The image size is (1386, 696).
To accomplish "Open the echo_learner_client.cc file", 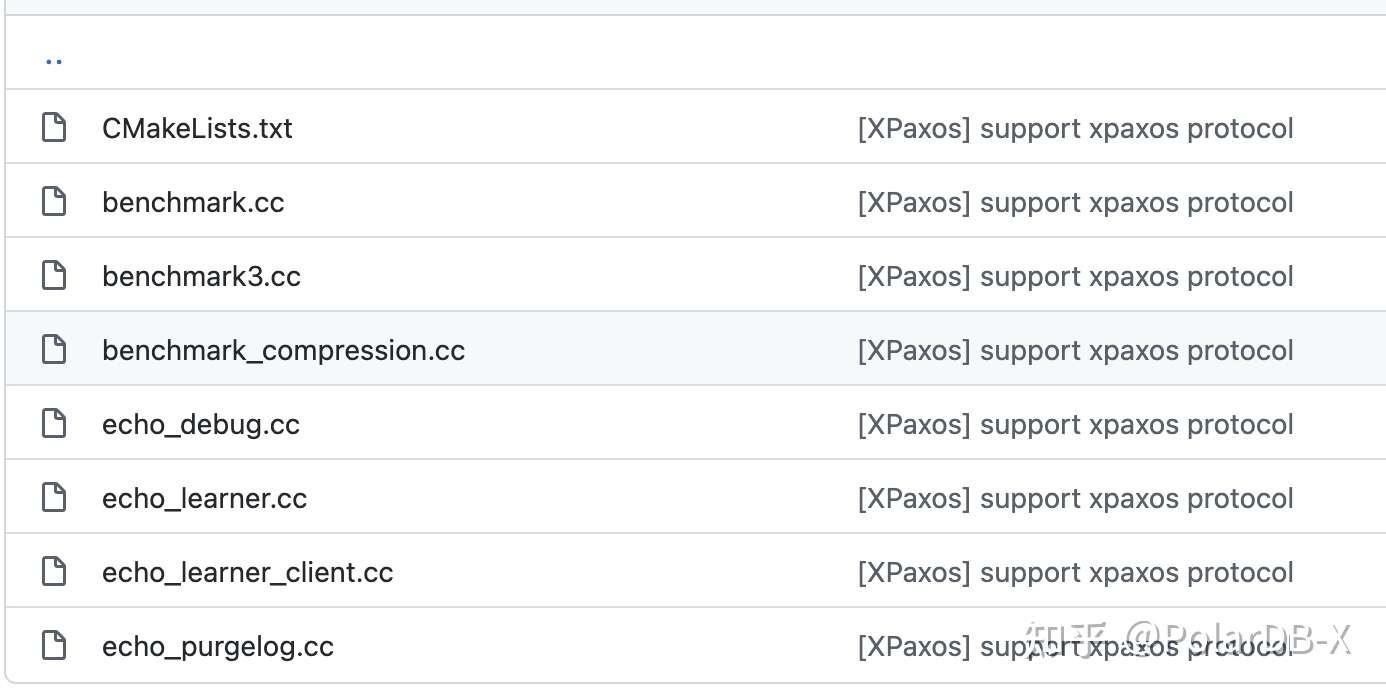I will click(247, 573).
